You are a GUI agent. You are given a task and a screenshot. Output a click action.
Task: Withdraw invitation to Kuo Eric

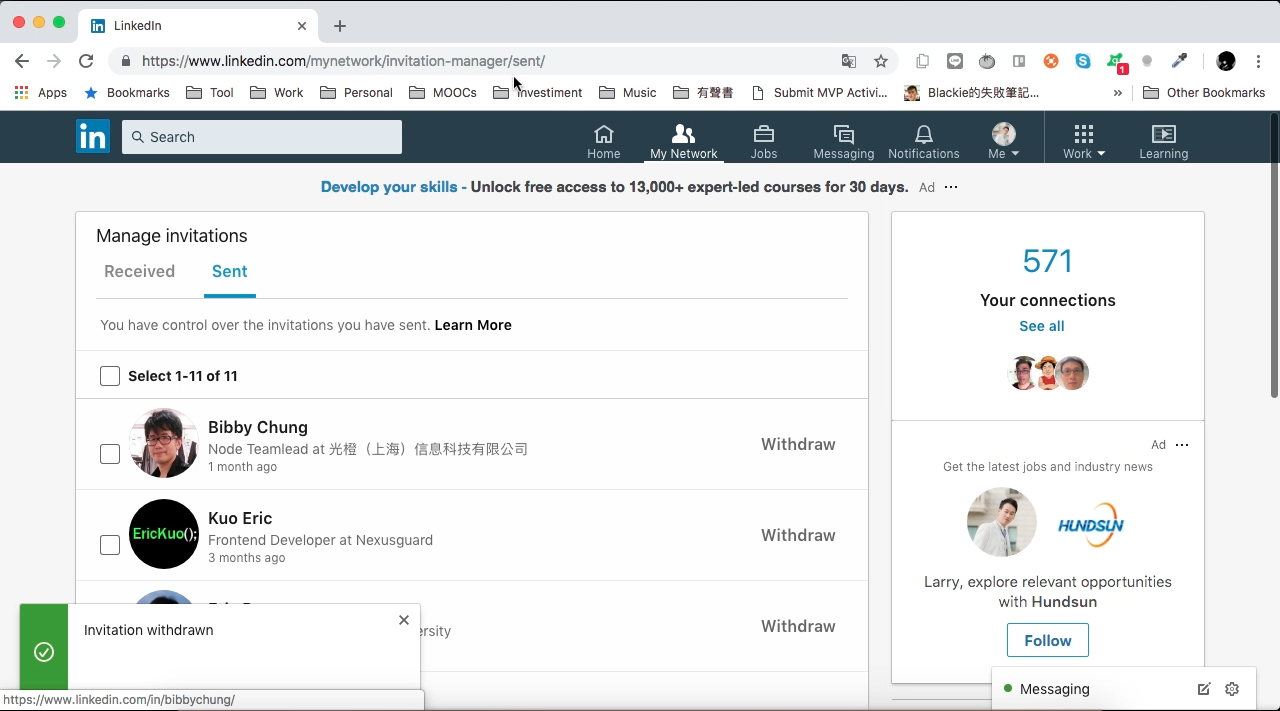[x=798, y=535]
